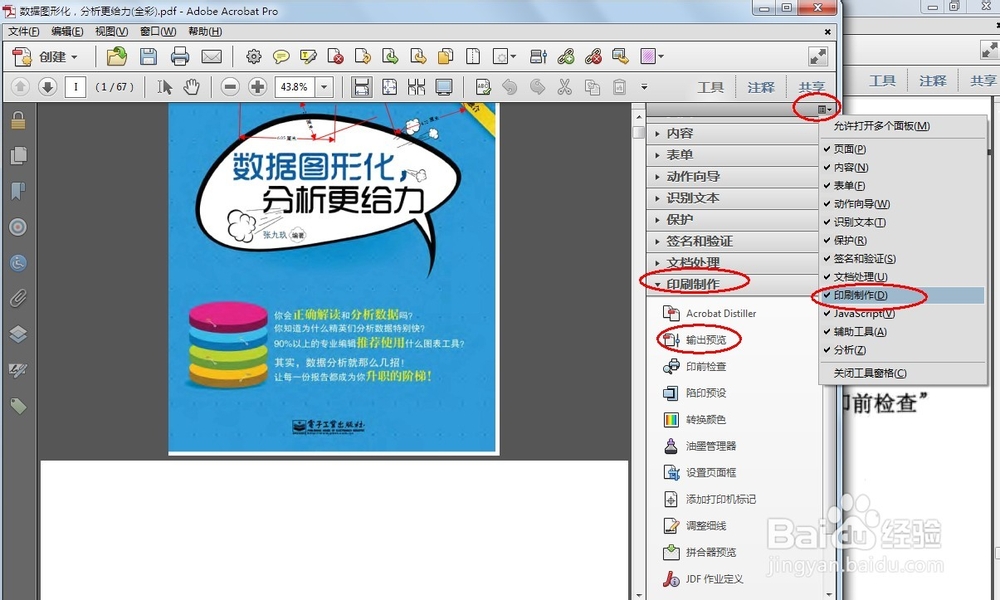Open the page thumbnails navigation panel
Image resolution: width=1000 pixels, height=600 pixels.
click(x=17, y=155)
